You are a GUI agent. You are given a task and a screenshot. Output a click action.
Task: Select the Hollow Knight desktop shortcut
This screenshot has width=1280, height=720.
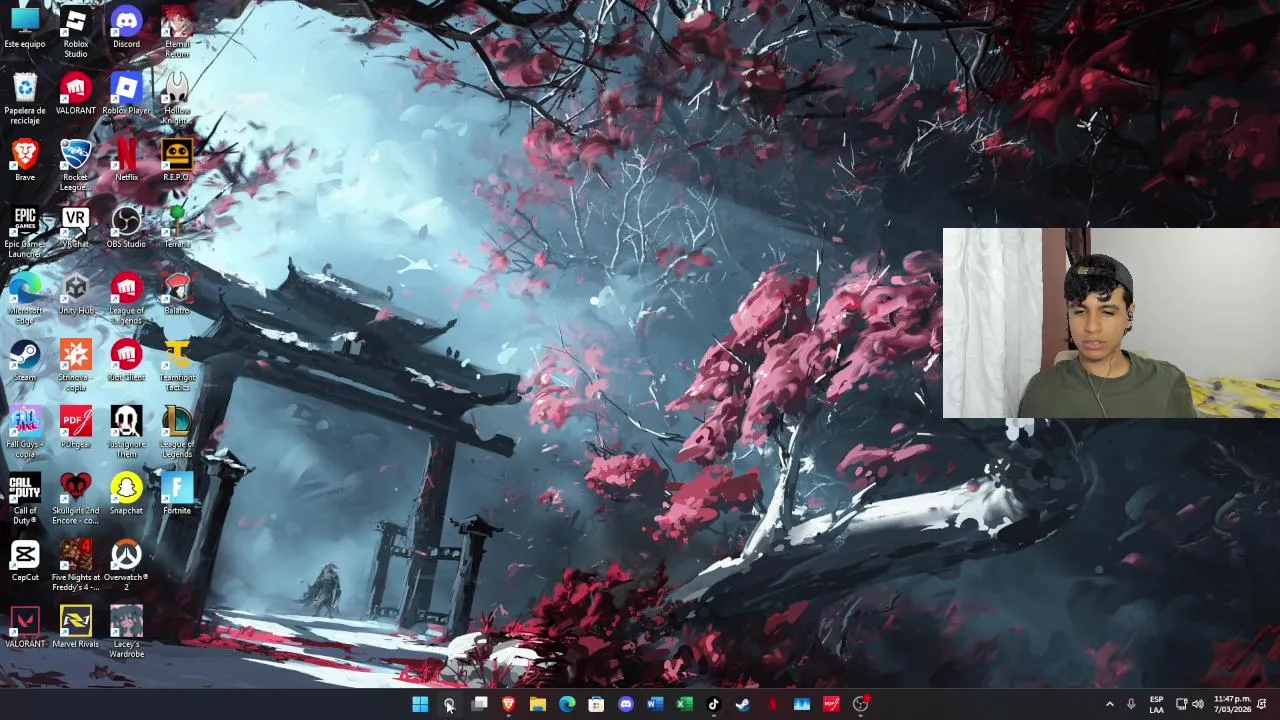click(177, 98)
